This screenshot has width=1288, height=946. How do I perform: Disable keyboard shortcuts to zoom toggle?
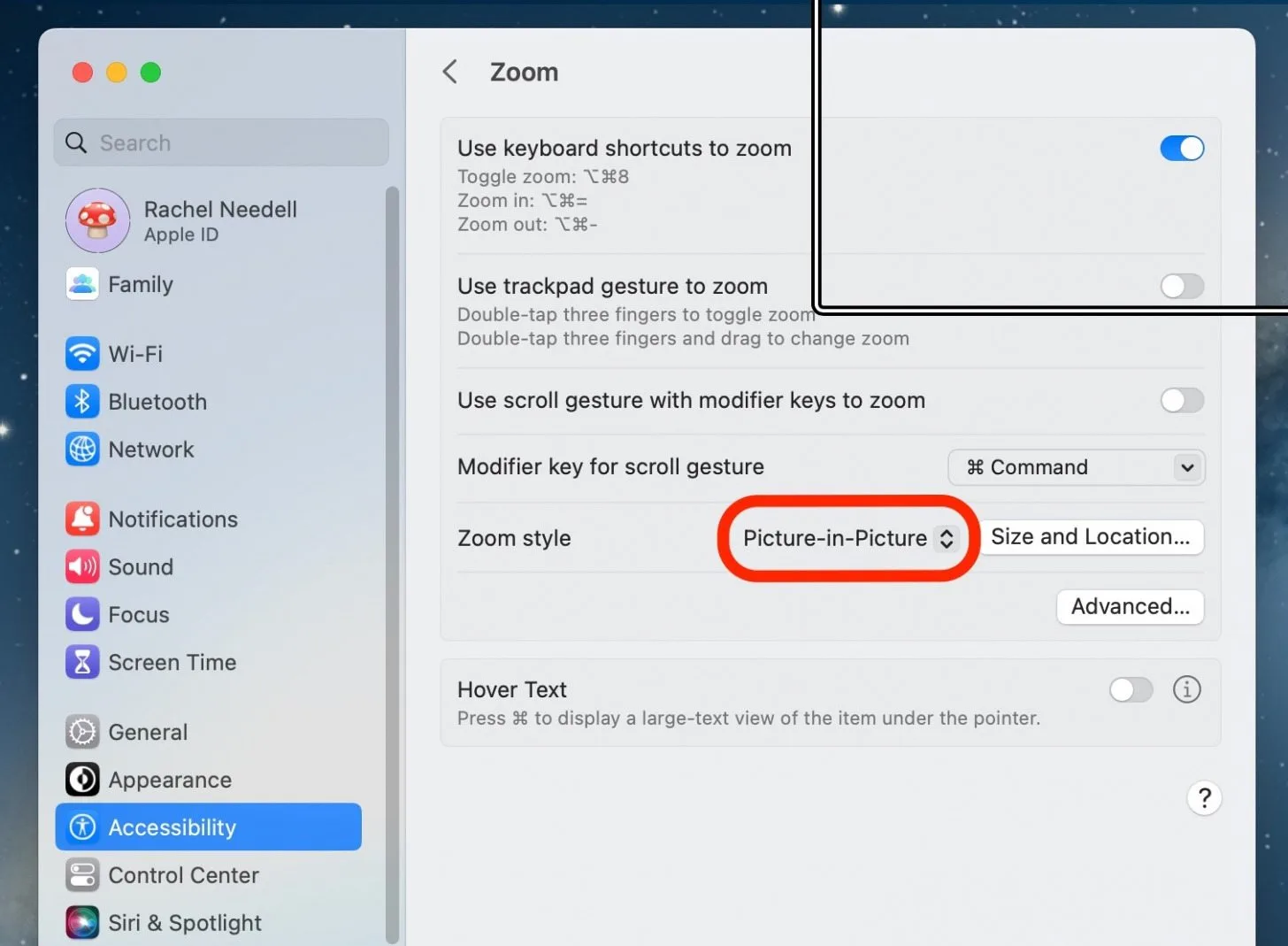pyautogui.click(x=1182, y=149)
